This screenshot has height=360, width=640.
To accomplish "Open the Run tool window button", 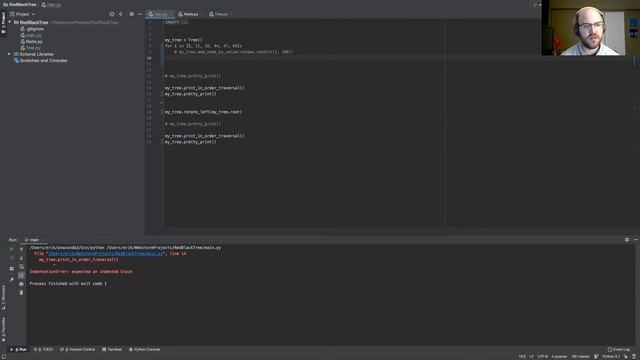I will click(18, 349).
